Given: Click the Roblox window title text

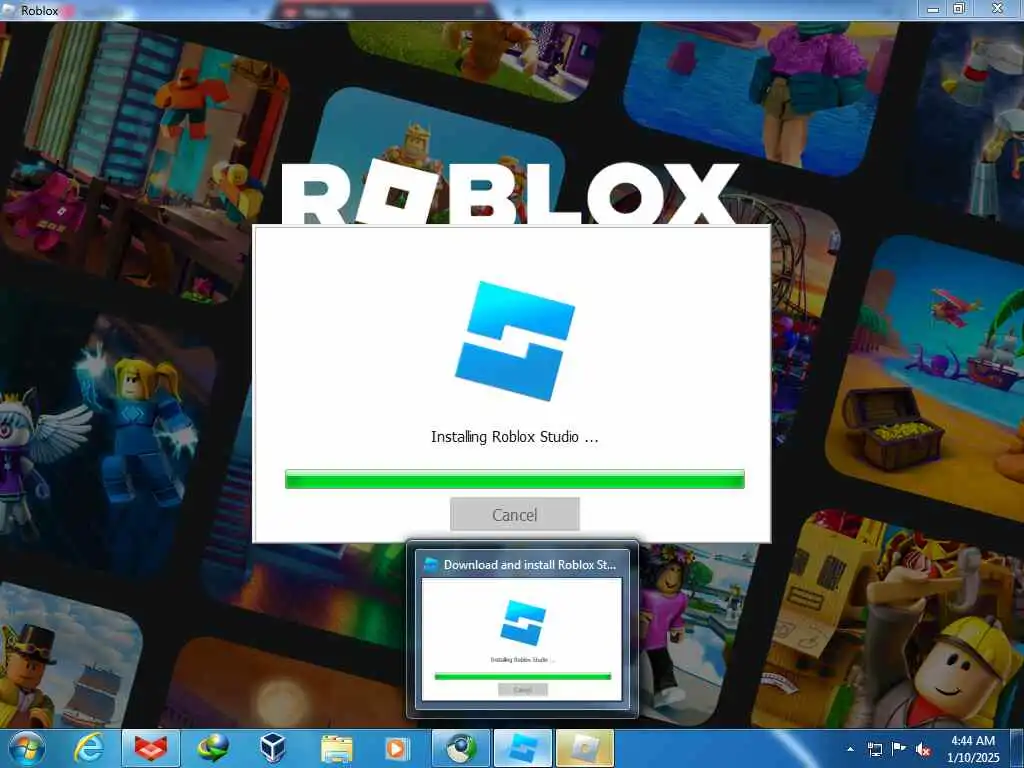Looking at the screenshot, I should pyautogui.click(x=39, y=10).
